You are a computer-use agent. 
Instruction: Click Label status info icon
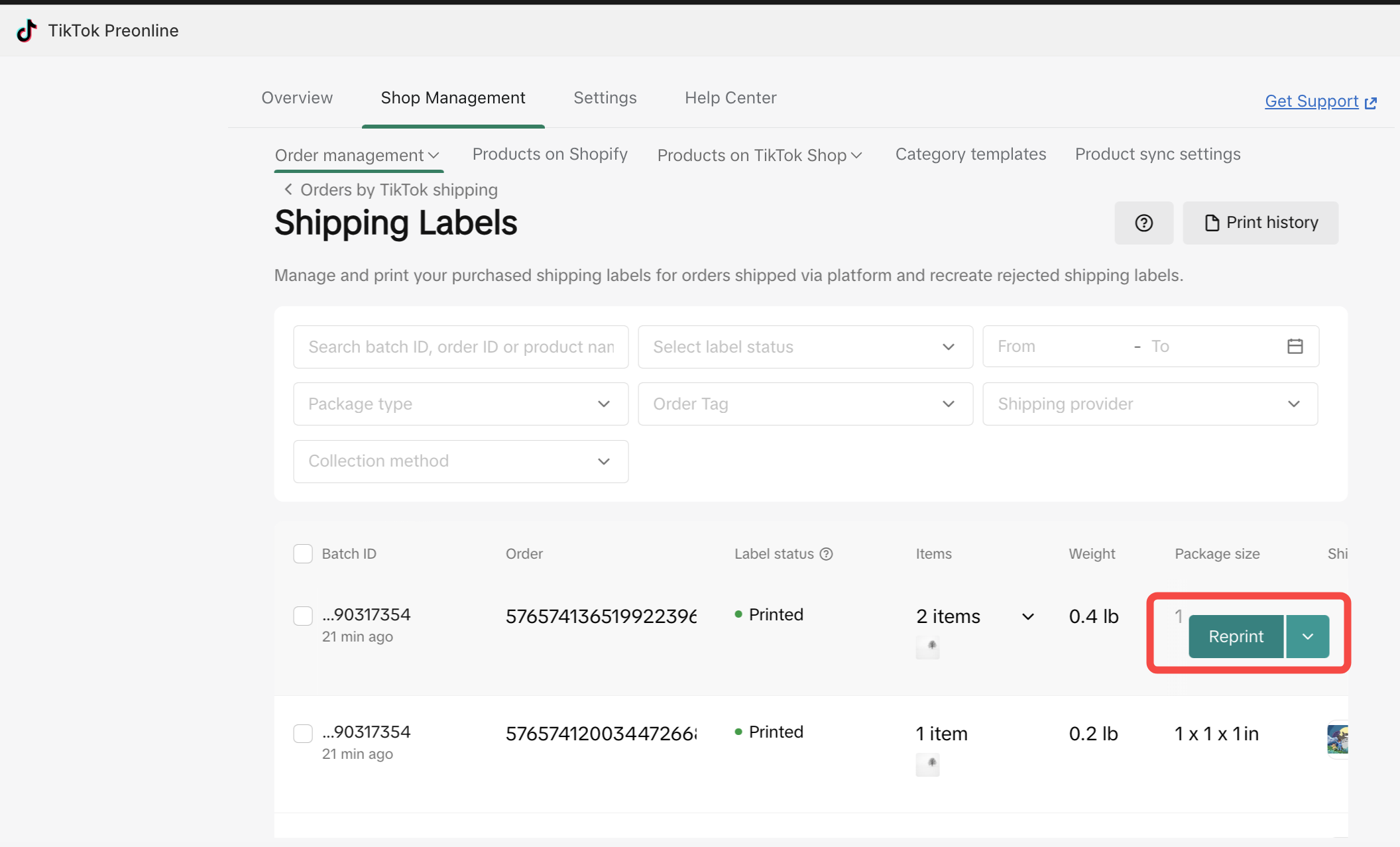tap(826, 554)
